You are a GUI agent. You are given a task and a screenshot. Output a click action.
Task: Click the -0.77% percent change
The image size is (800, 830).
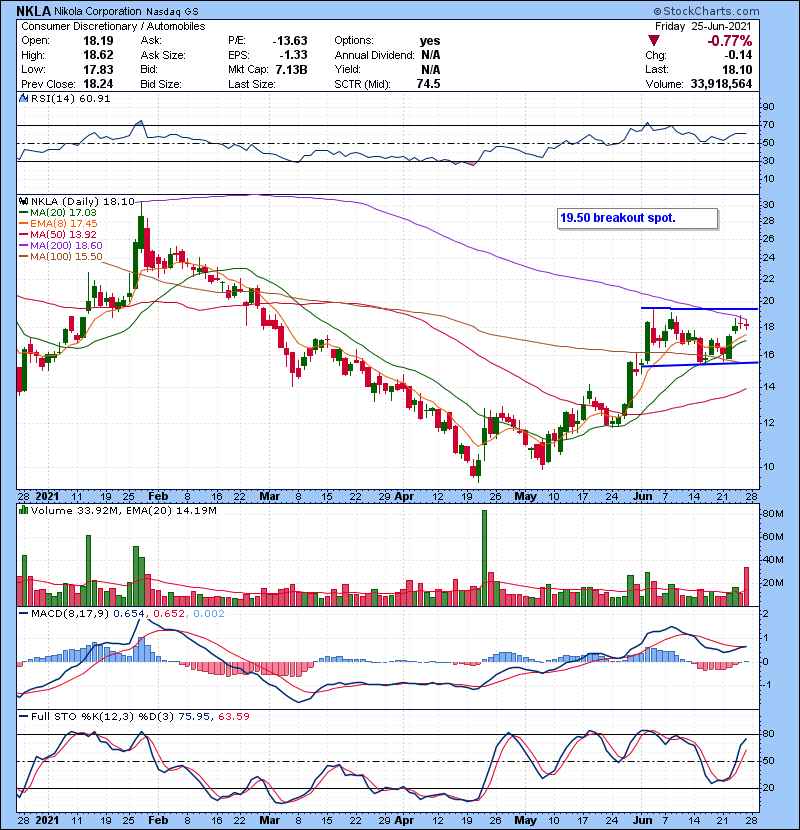[x=729, y=41]
